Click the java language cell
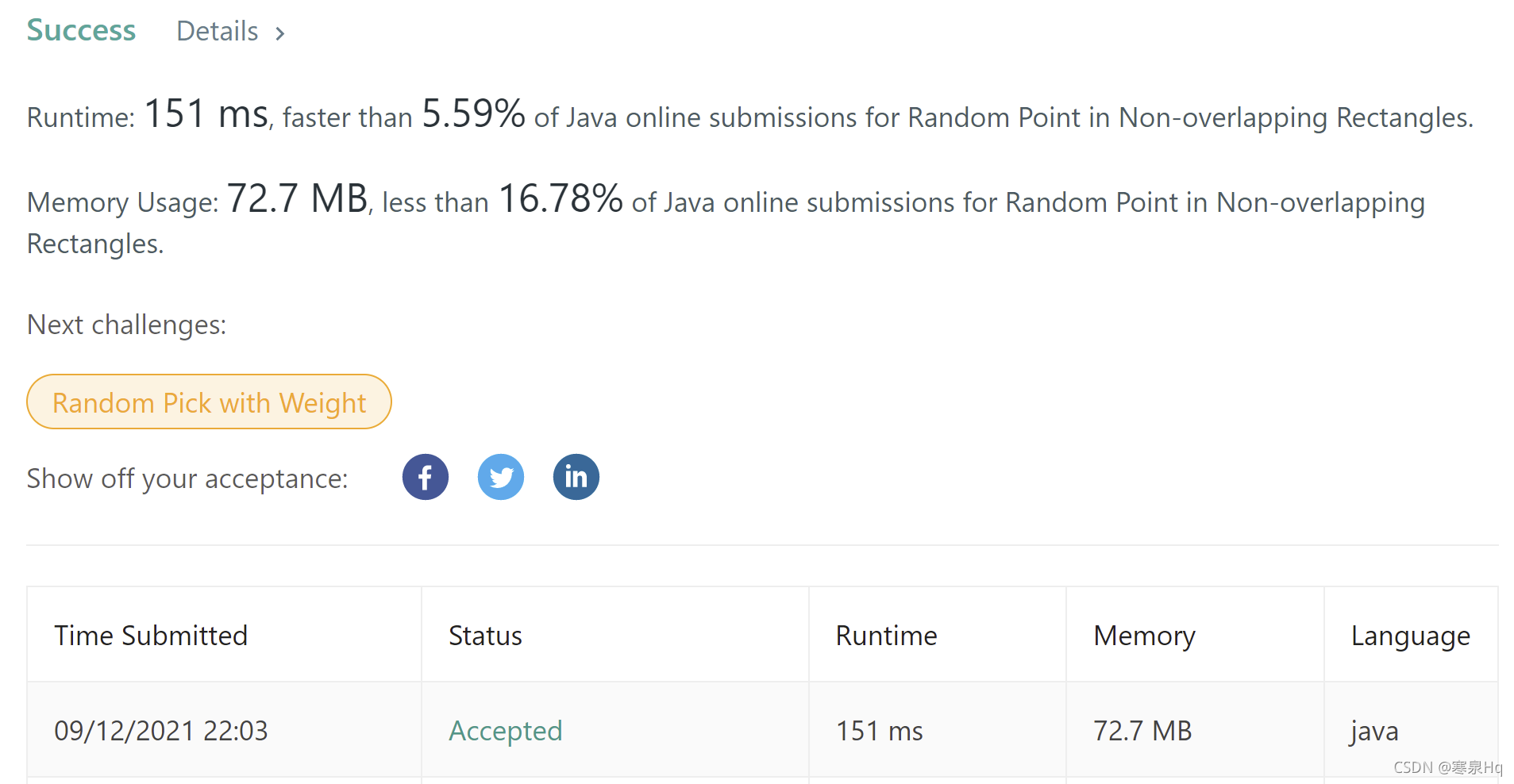The height and width of the screenshot is (784, 1514). (x=1374, y=732)
